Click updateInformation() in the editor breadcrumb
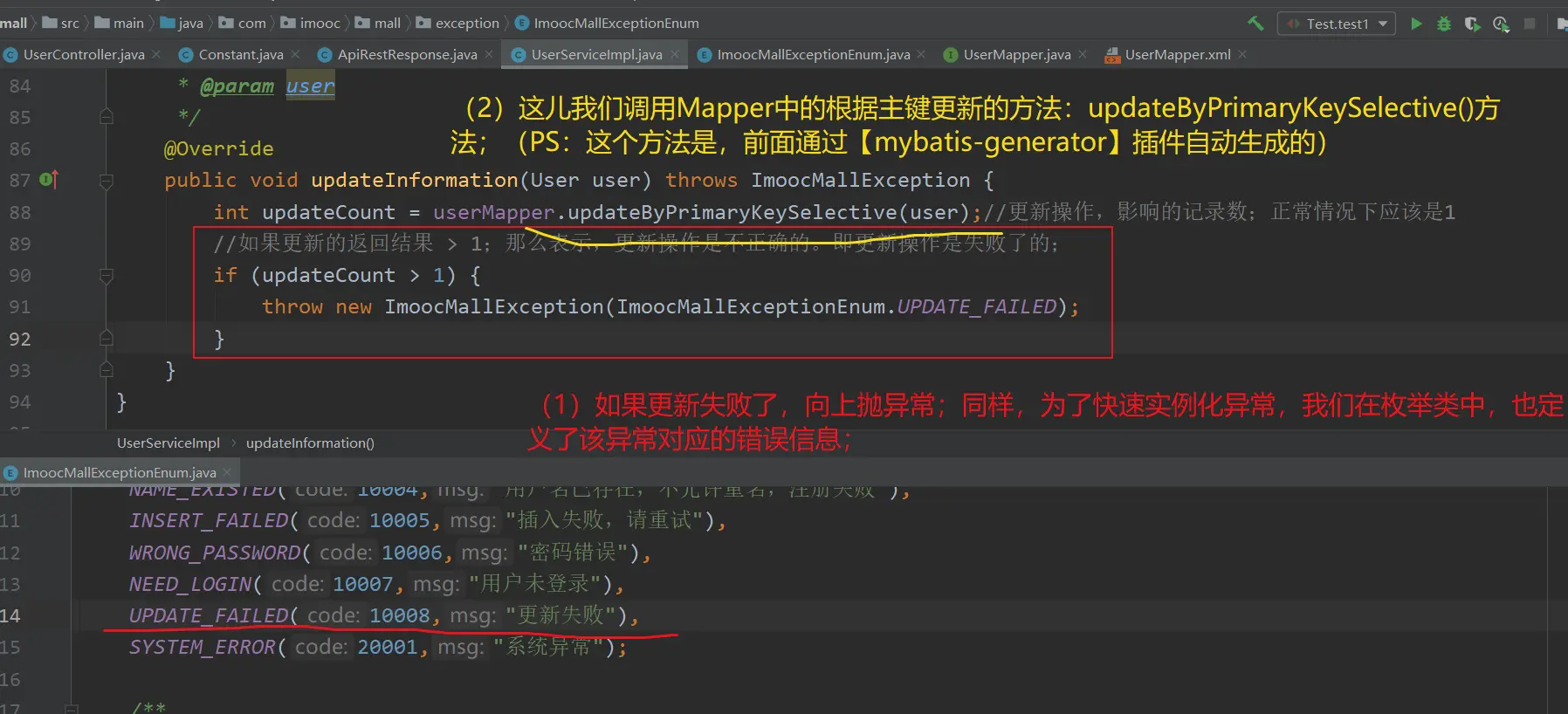Image resolution: width=1568 pixels, height=714 pixels. (x=310, y=443)
